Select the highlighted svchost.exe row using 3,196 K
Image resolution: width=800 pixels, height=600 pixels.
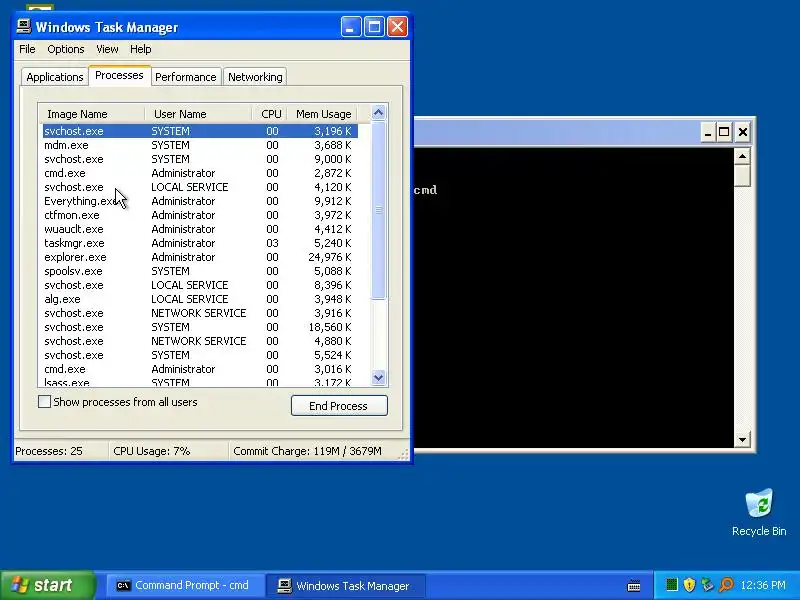(200, 131)
